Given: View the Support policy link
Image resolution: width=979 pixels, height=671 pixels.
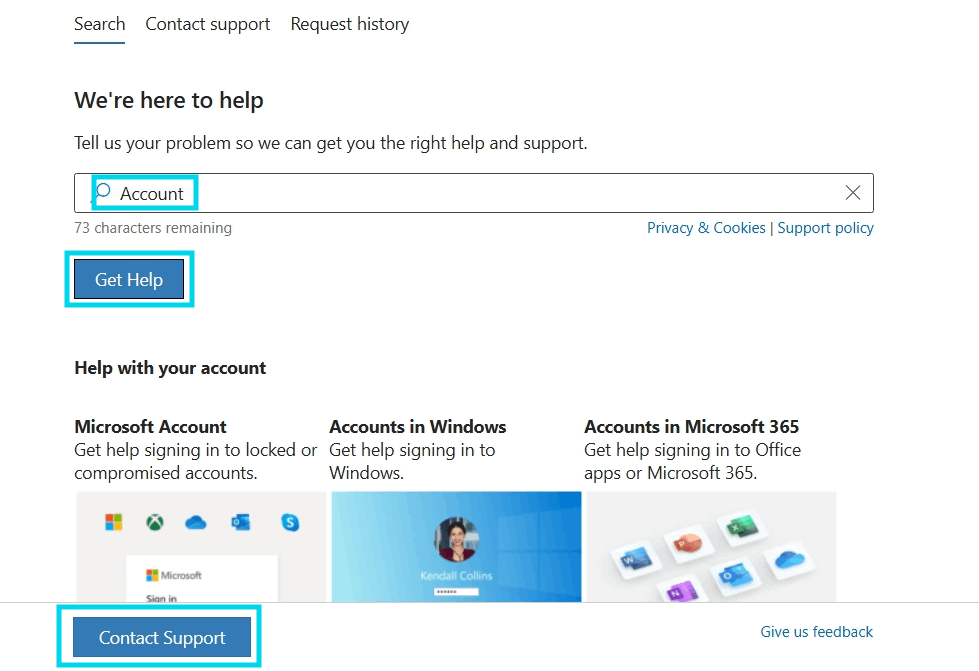Looking at the screenshot, I should (x=825, y=228).
